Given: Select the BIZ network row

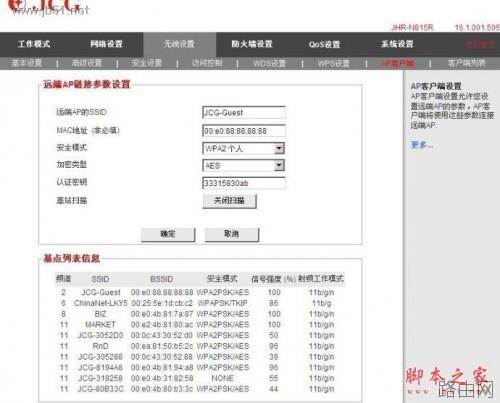Looking at the screenshot, I should tap(200, 314).
